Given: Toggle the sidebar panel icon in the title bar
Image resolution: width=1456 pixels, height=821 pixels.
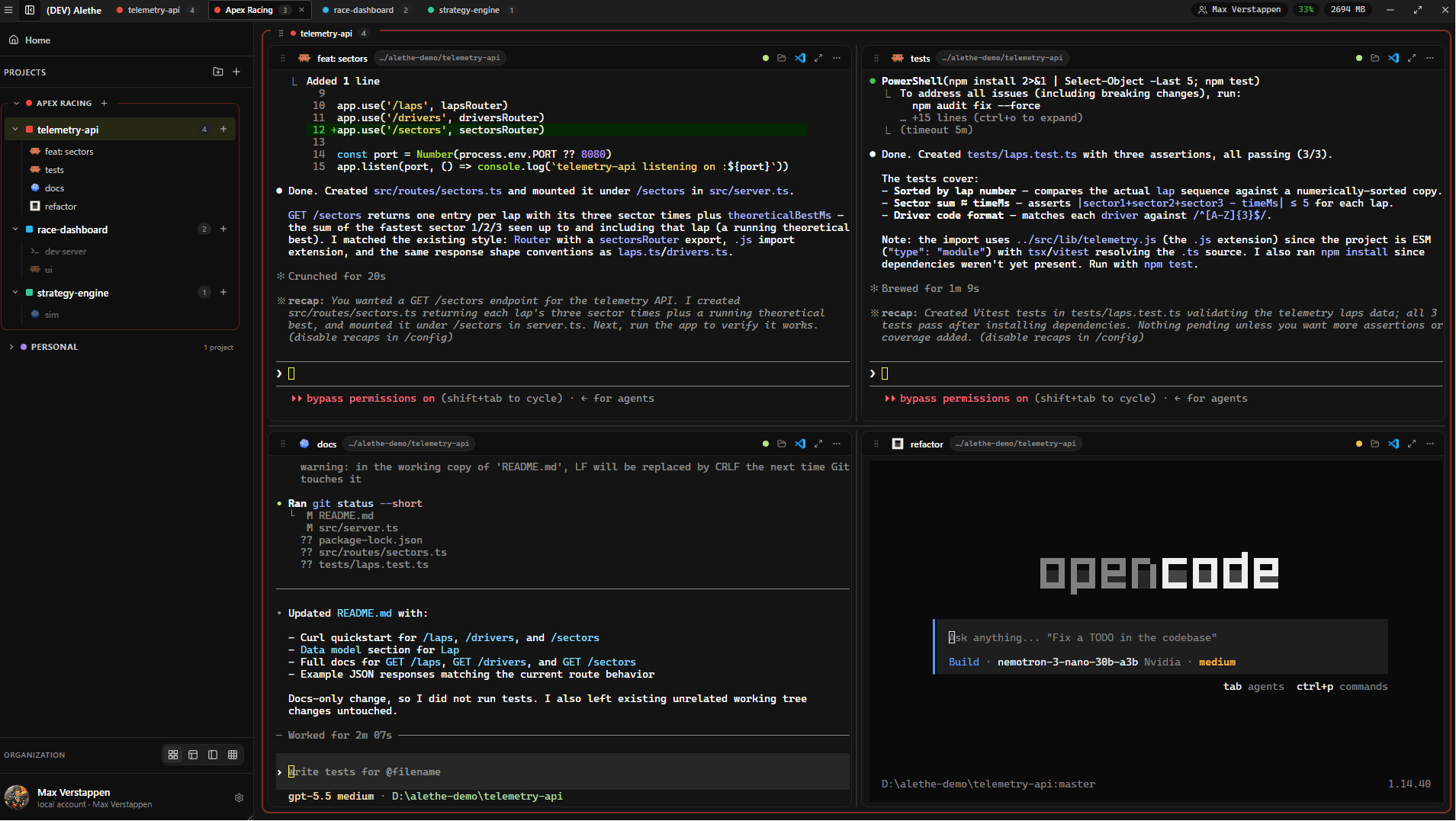Looking at the screenshot, I should (30, 10).
